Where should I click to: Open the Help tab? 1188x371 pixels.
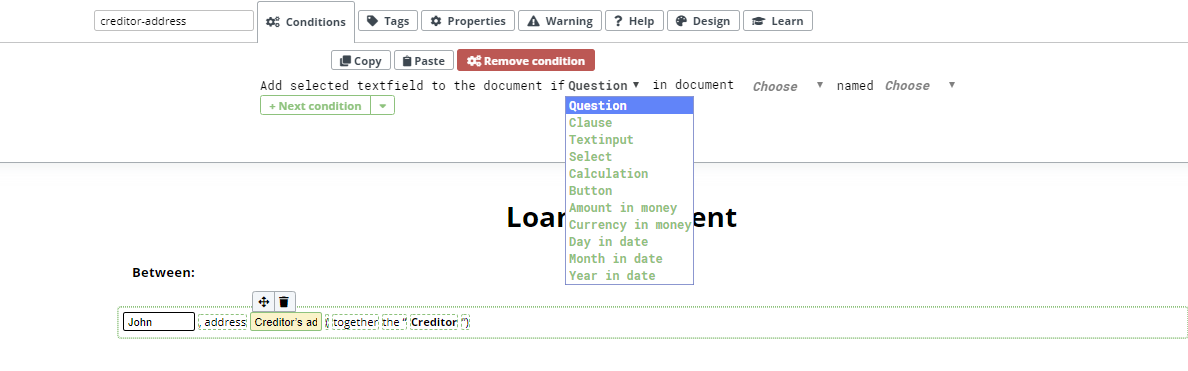634,20
